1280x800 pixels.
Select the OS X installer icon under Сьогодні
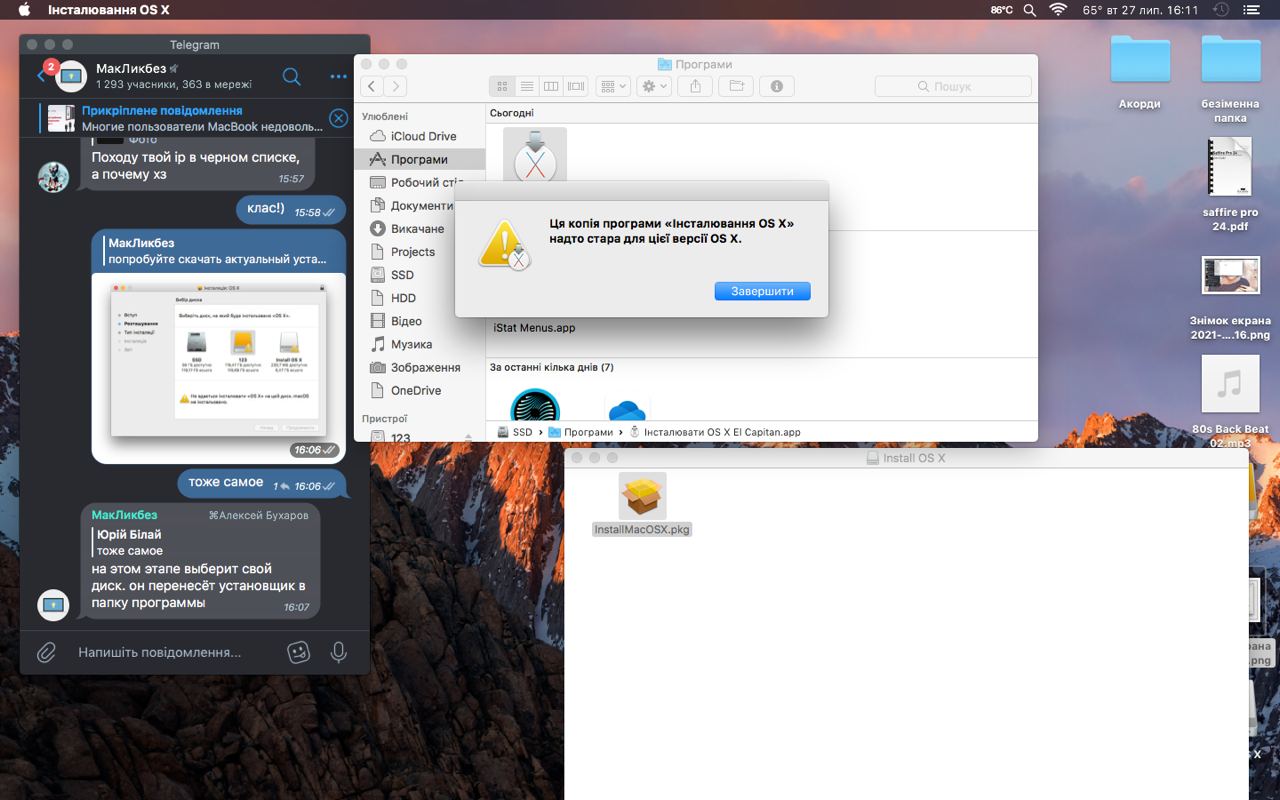point(534,154)
